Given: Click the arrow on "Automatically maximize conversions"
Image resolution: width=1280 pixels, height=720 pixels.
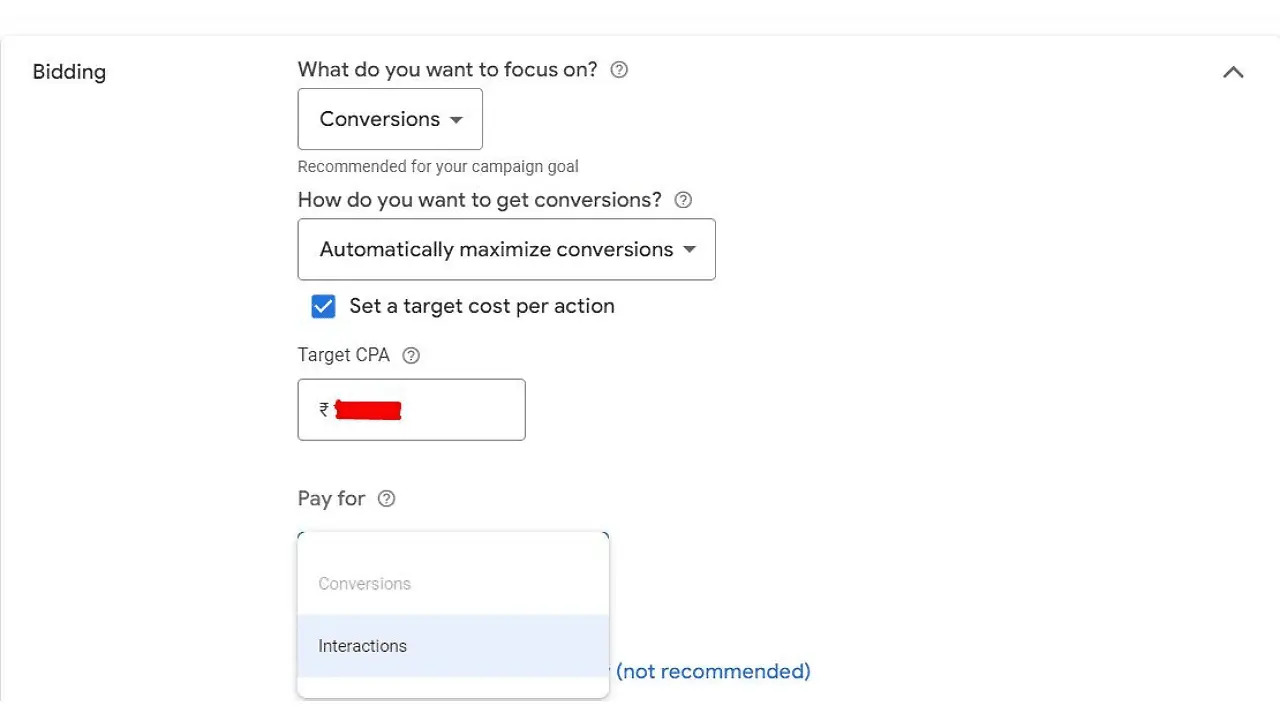Looking at the screenshot, I should coord(689,250).
